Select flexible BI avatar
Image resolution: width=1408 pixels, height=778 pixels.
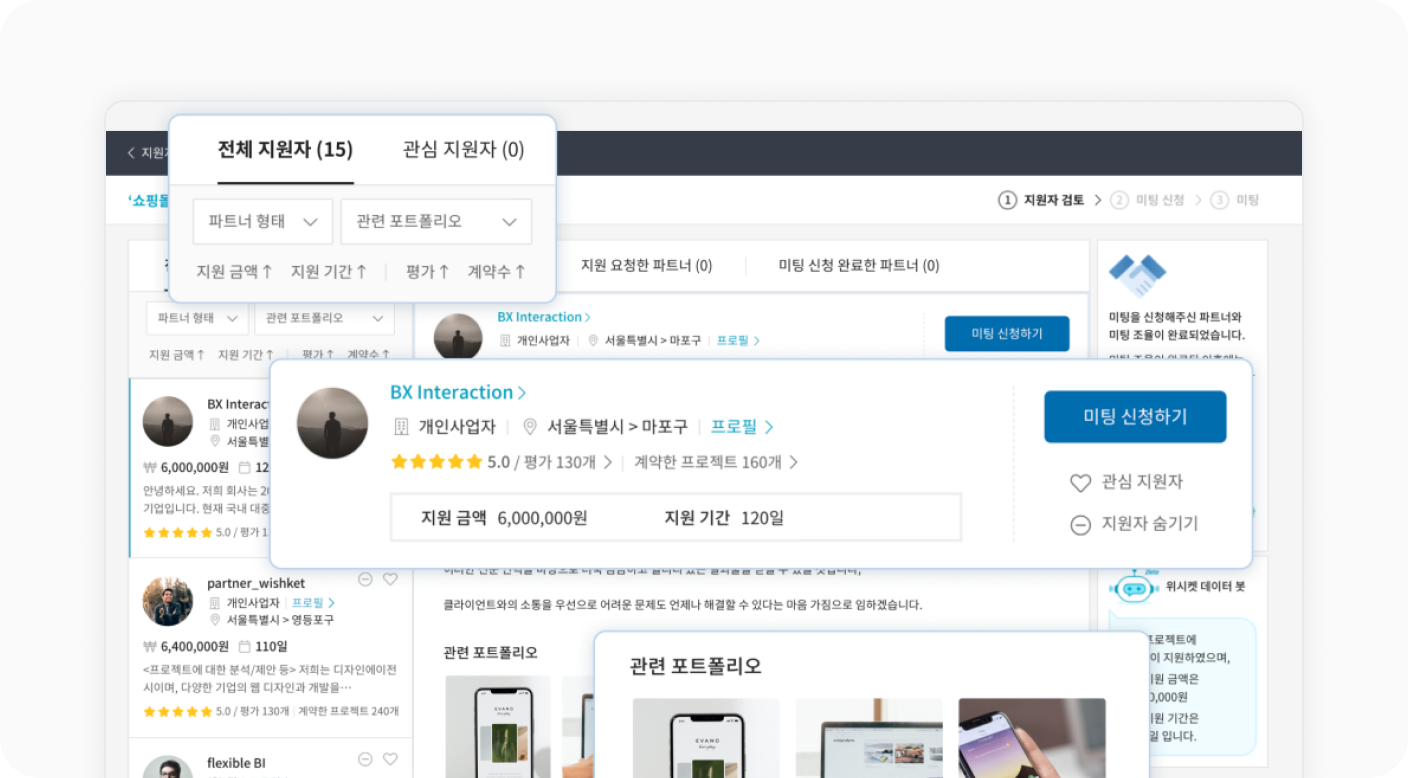168,767
